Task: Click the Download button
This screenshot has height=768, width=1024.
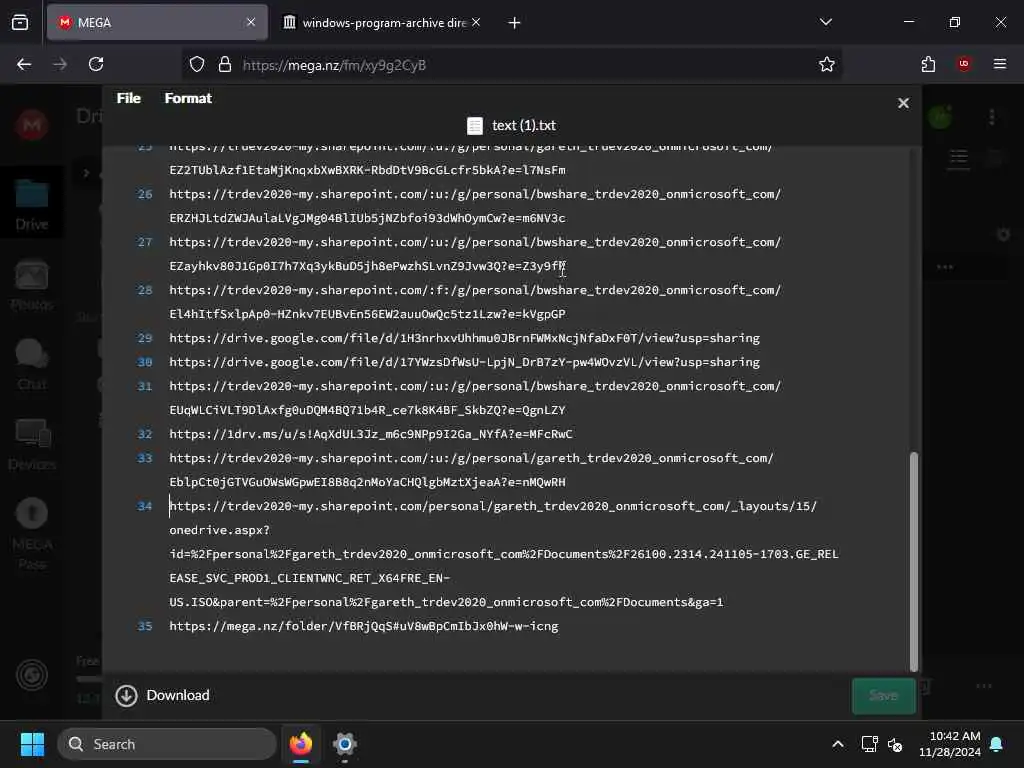Action: pyautogui.click(x=163, y=696)
